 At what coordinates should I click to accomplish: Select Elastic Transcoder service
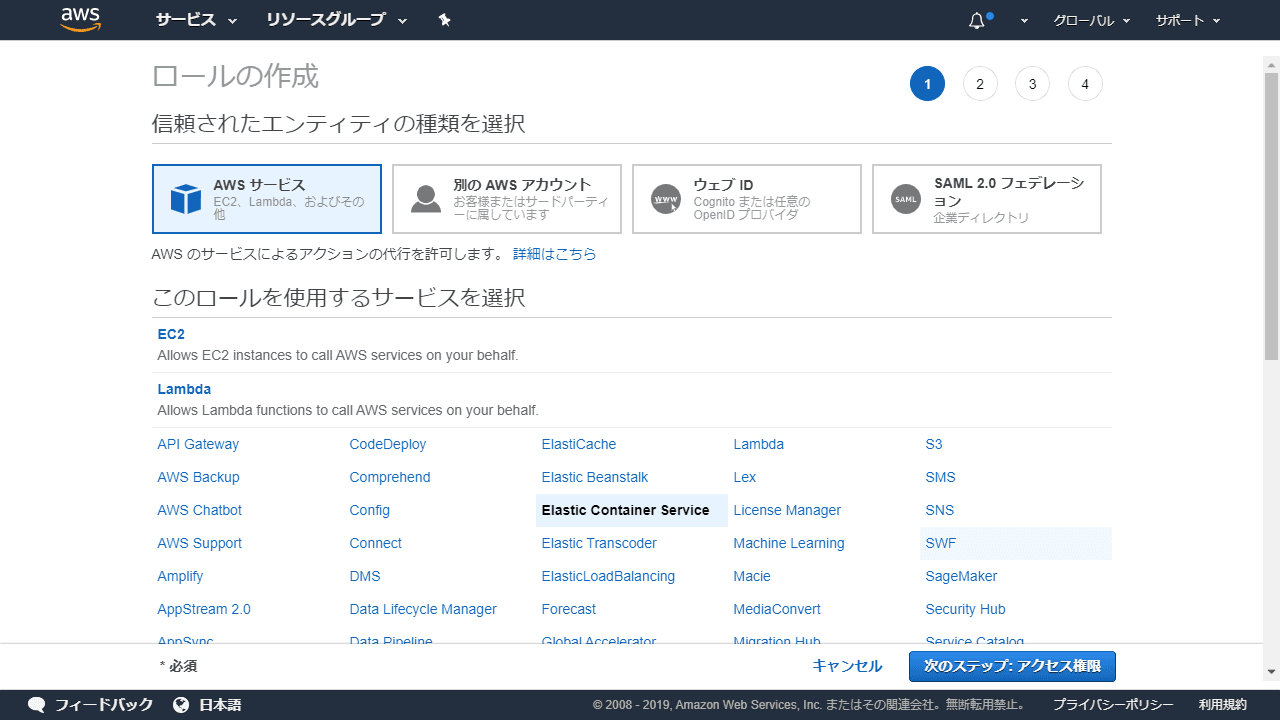coord(599,543)
